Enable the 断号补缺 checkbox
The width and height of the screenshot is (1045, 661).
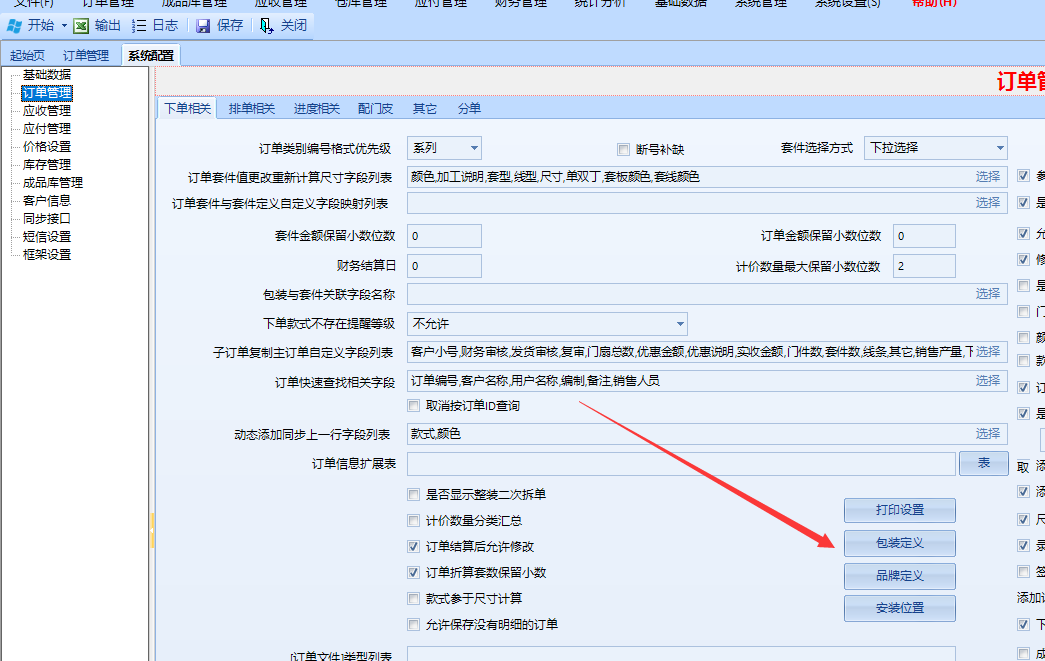tap(624, 150)
